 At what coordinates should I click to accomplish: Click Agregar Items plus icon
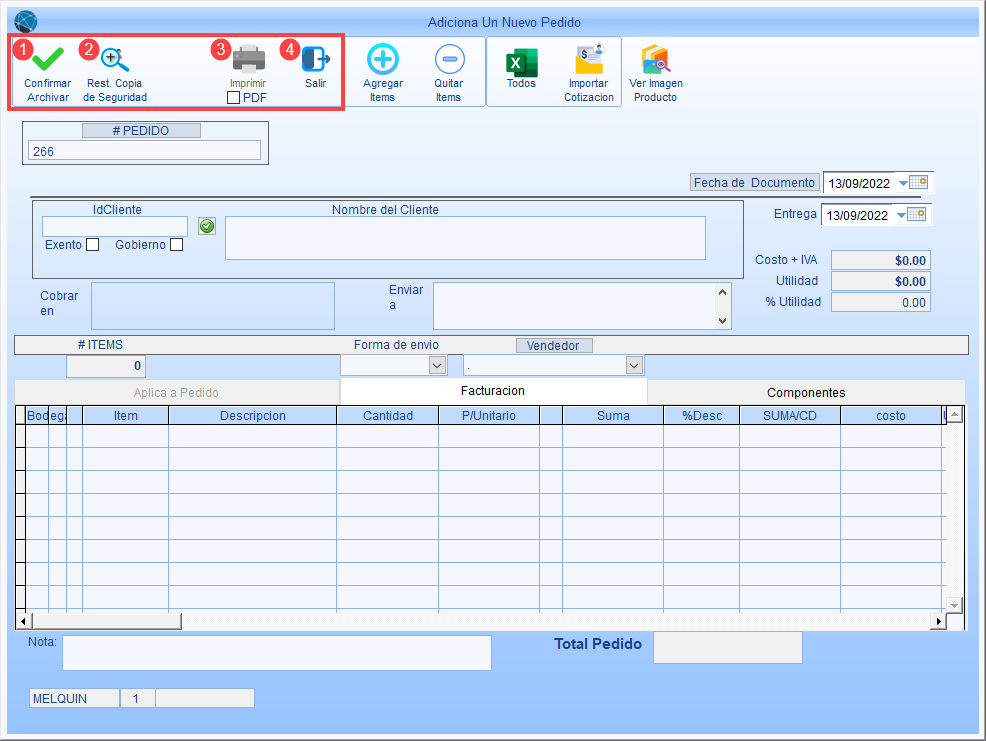pos(383,59)
